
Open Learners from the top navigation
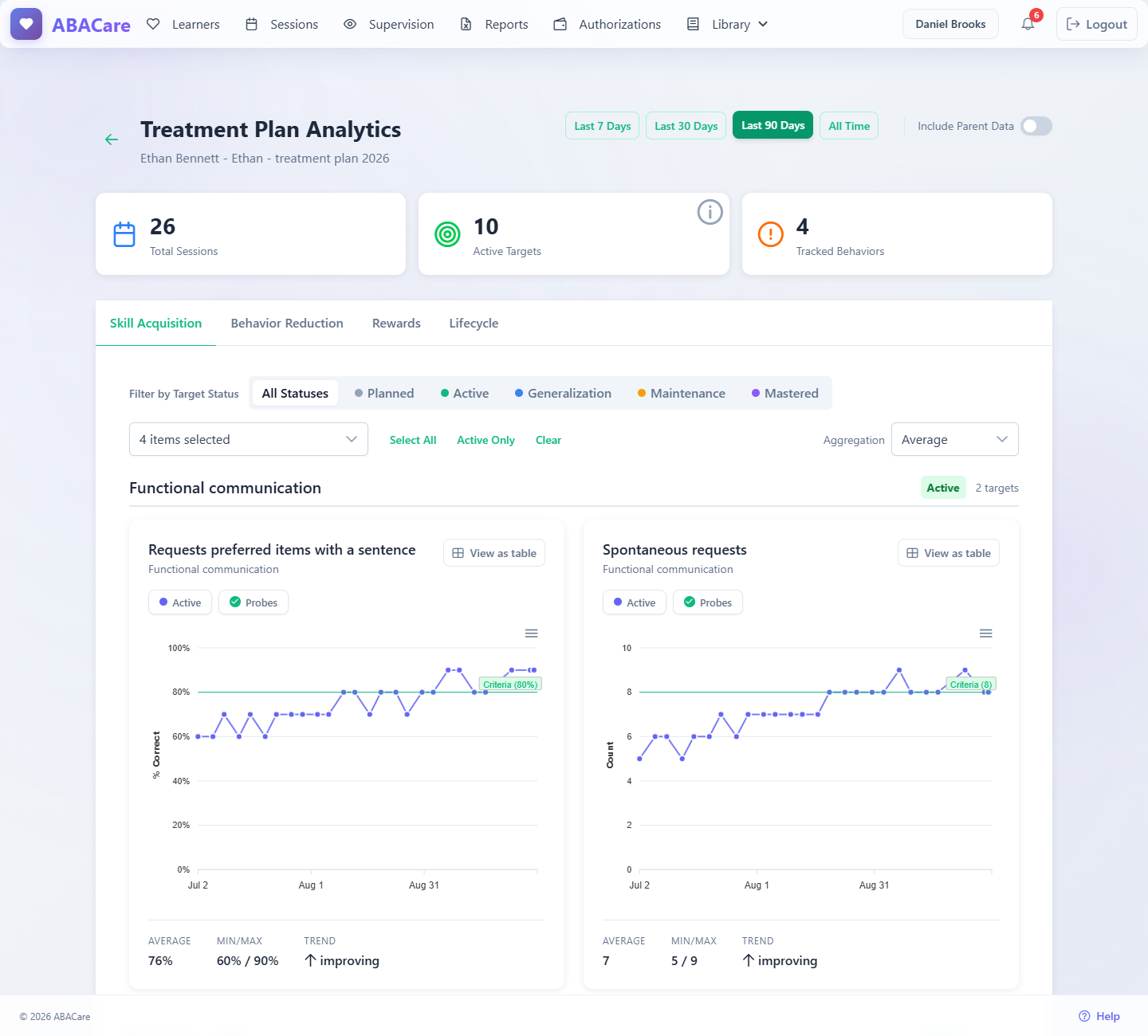click(x=183, y=24)
